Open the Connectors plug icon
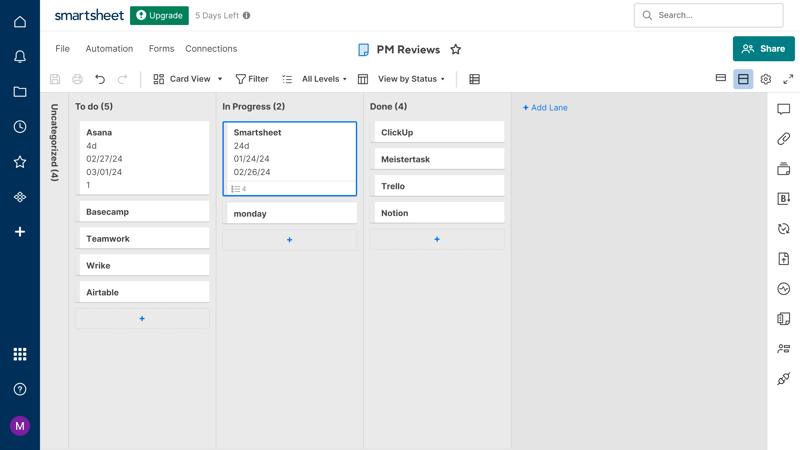Screen dimensions: 800x450 click(x=784, y=379)
